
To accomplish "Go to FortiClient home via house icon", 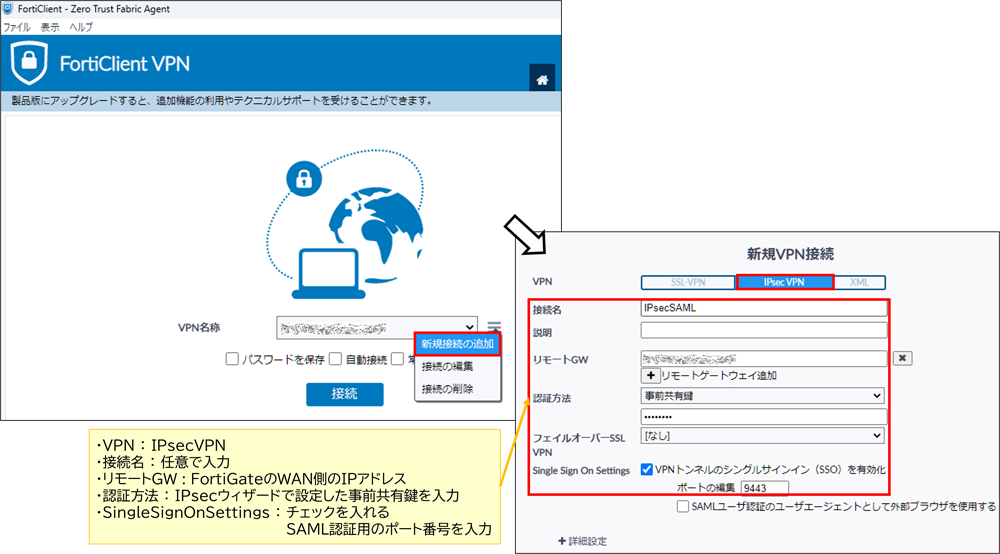I will click(541, 79).
